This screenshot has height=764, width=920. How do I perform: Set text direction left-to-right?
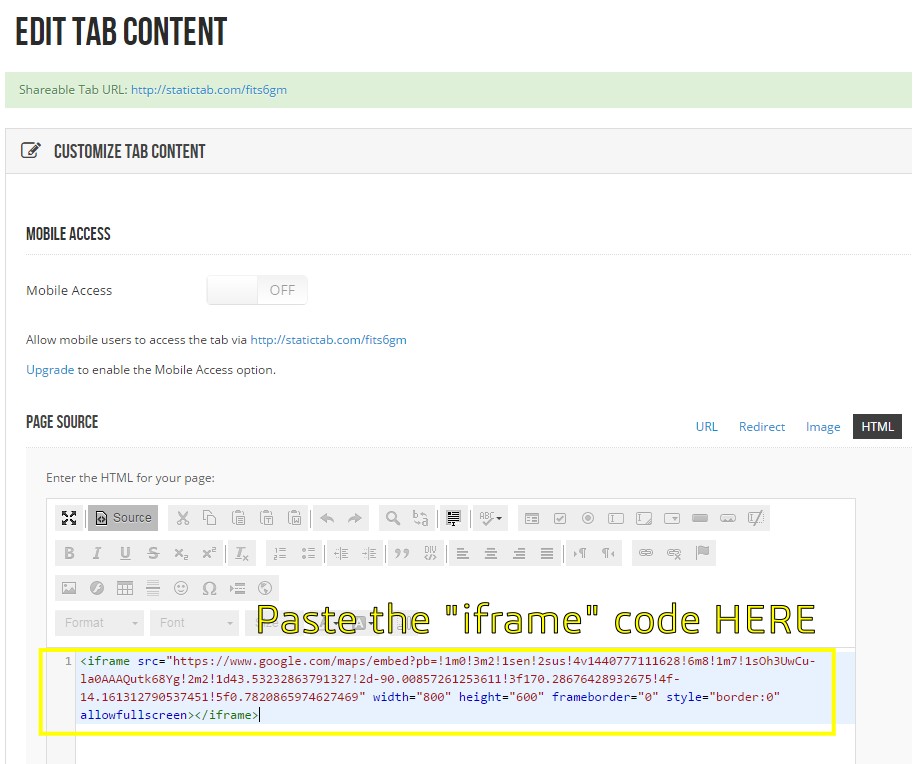(x=580, y=553)
